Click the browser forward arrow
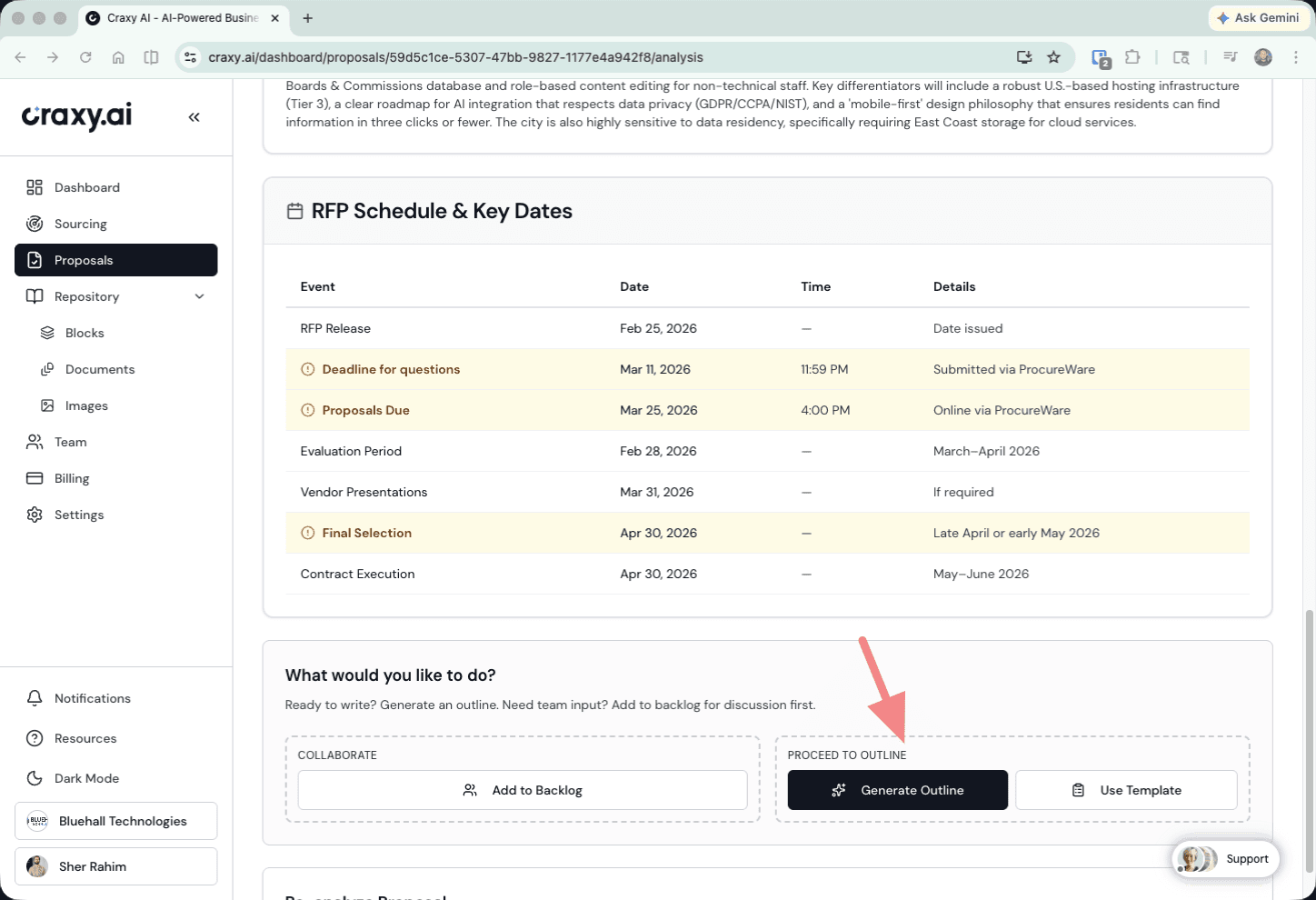Image resolution: width=1316 pixels, height=900 pixels. (53, 57)
